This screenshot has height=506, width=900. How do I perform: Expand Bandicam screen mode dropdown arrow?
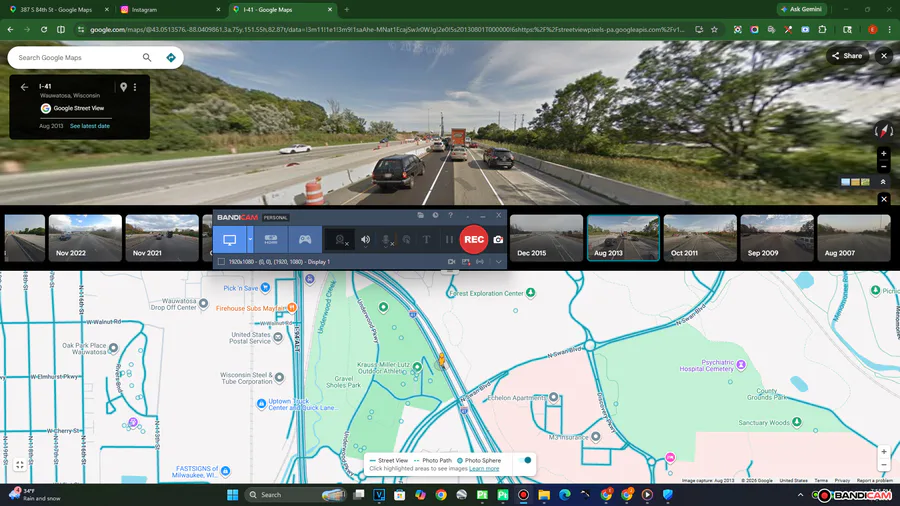tap(250, 240)
